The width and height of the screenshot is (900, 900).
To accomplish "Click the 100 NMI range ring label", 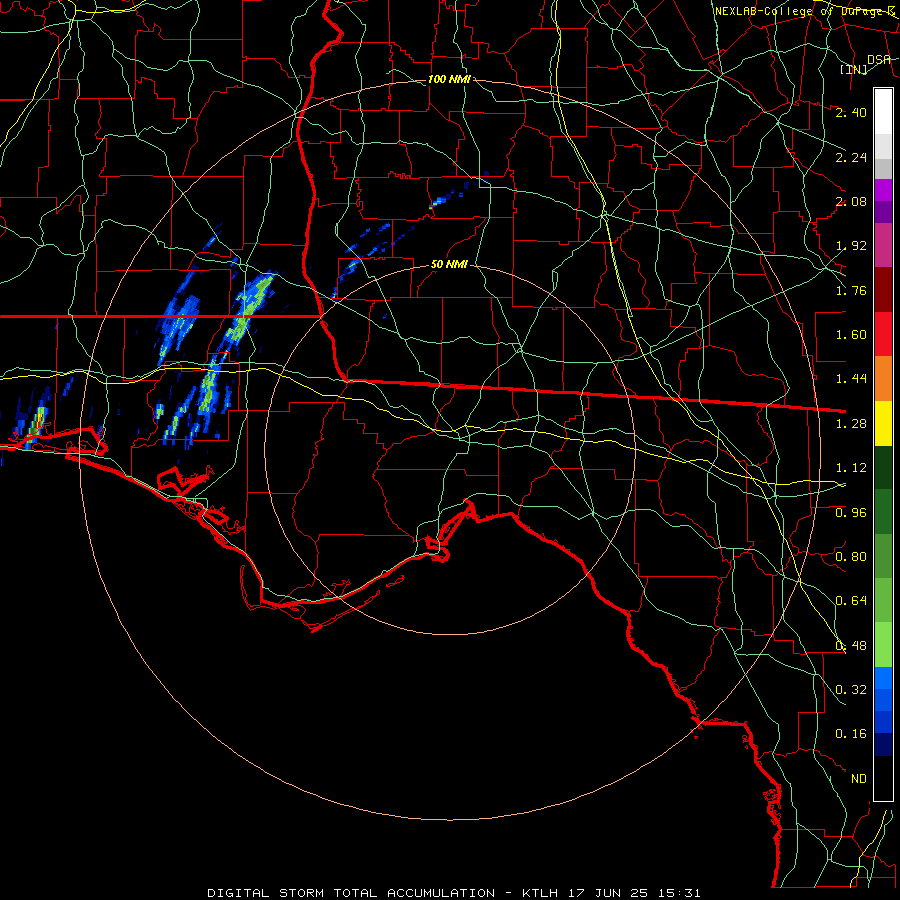I will point(449,79).
